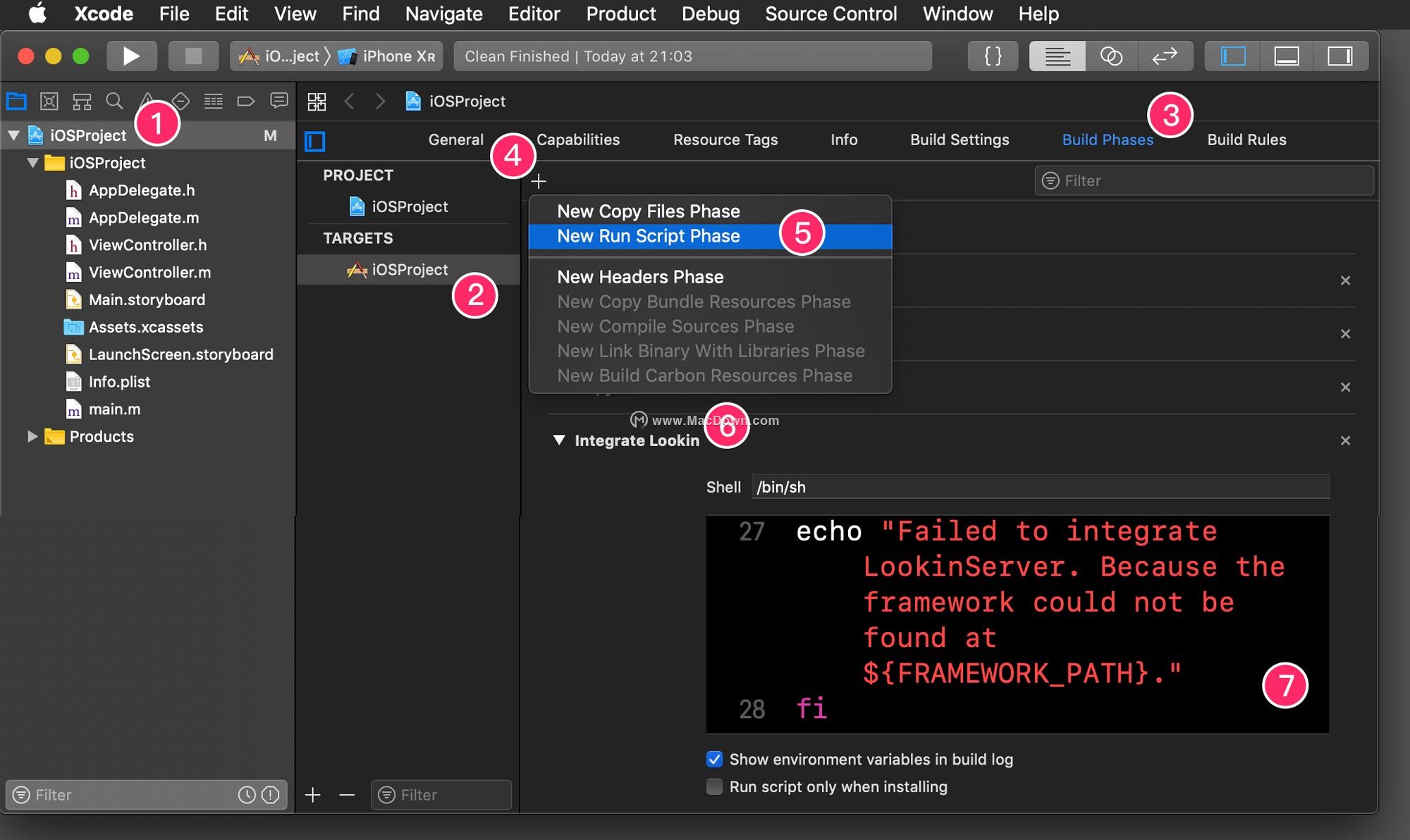Select iOSProject under TARGETS

coord(409,270)
